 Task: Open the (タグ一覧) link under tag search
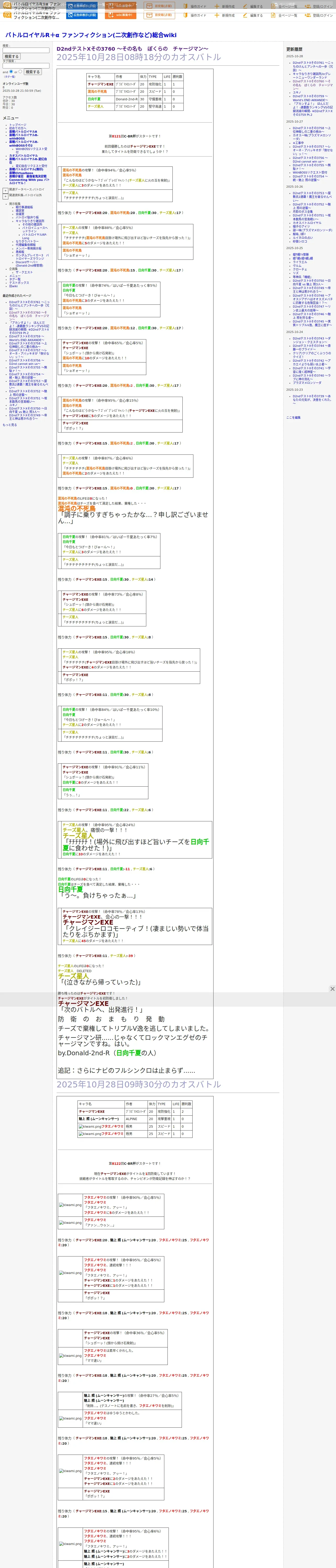tap(10, 77)
